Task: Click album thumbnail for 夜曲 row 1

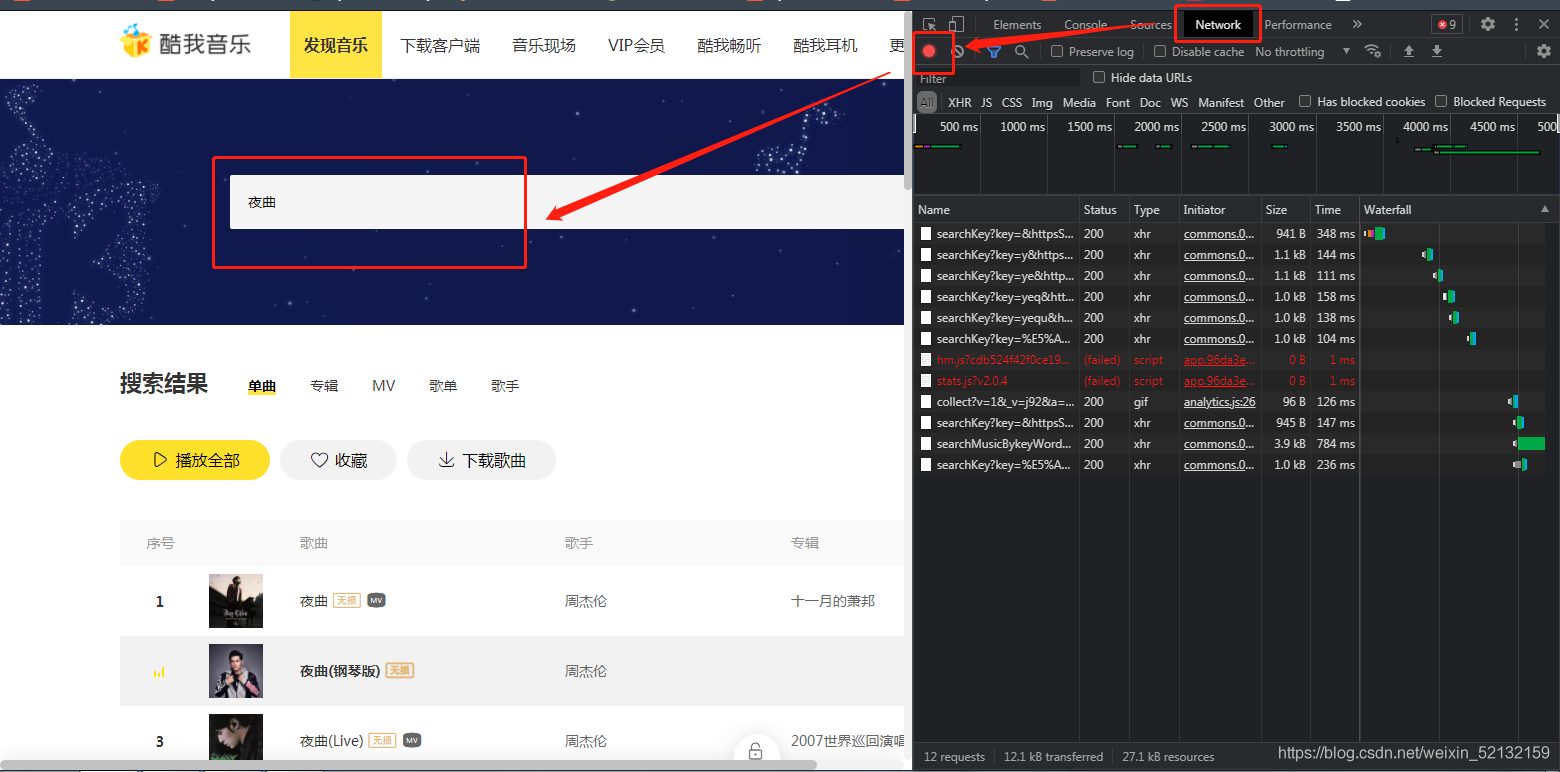Action: pos(236,601)
